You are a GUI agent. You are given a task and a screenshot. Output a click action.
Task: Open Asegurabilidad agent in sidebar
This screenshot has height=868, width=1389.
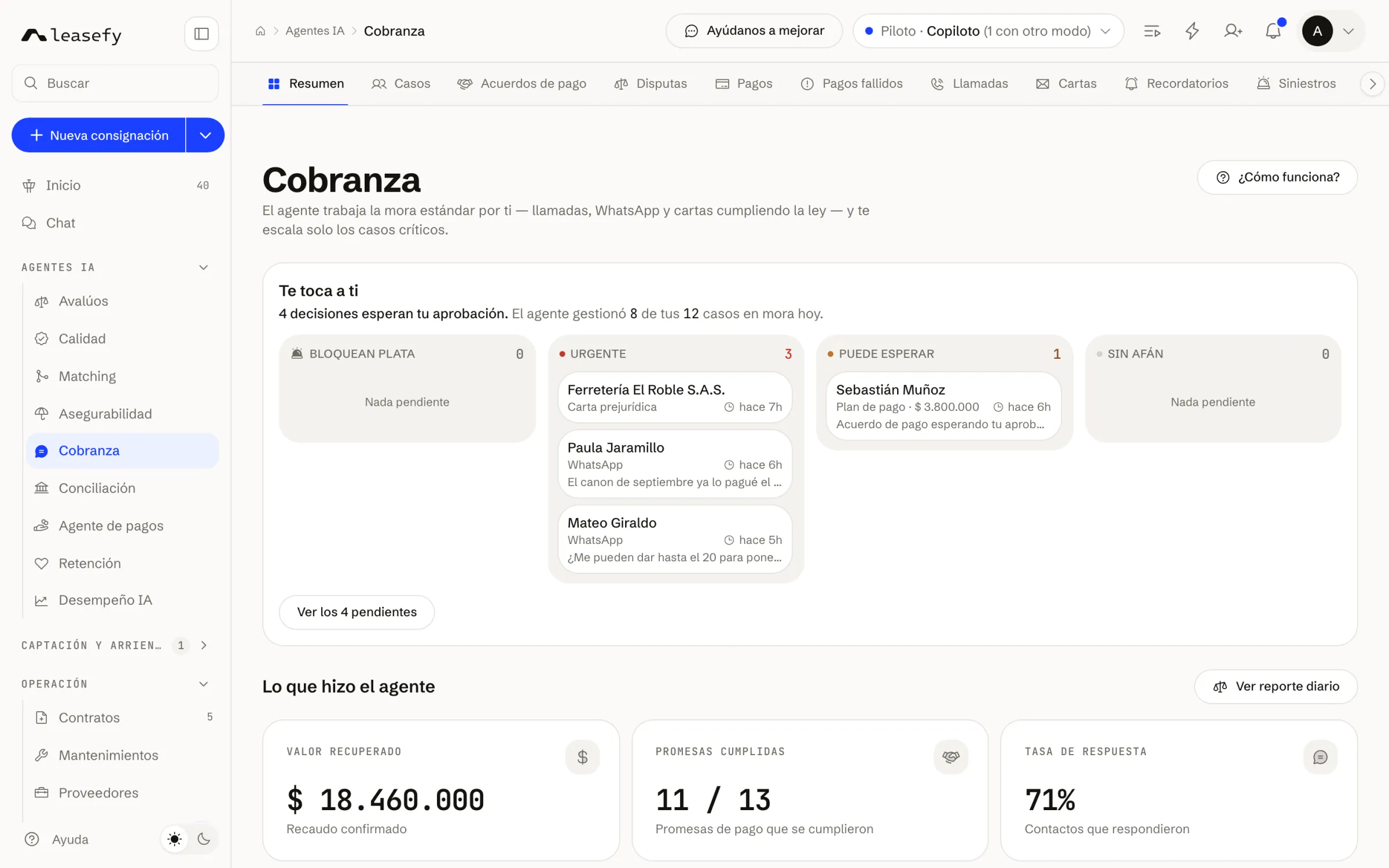coord(122,414)
